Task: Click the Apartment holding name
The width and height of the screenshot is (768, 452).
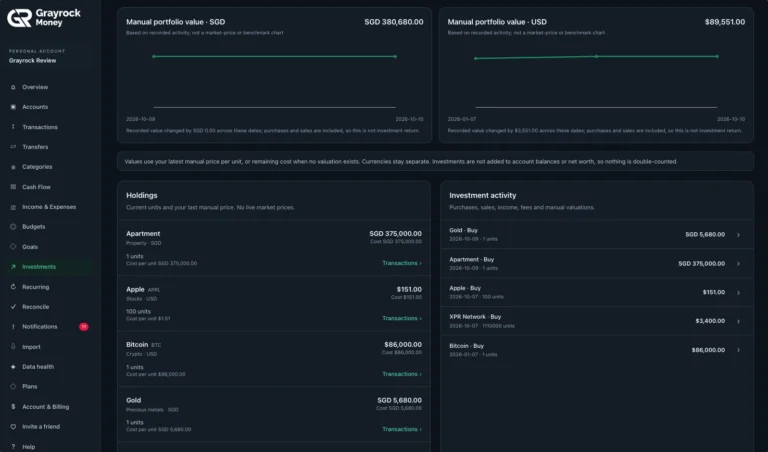Action: tap(143, 234)
